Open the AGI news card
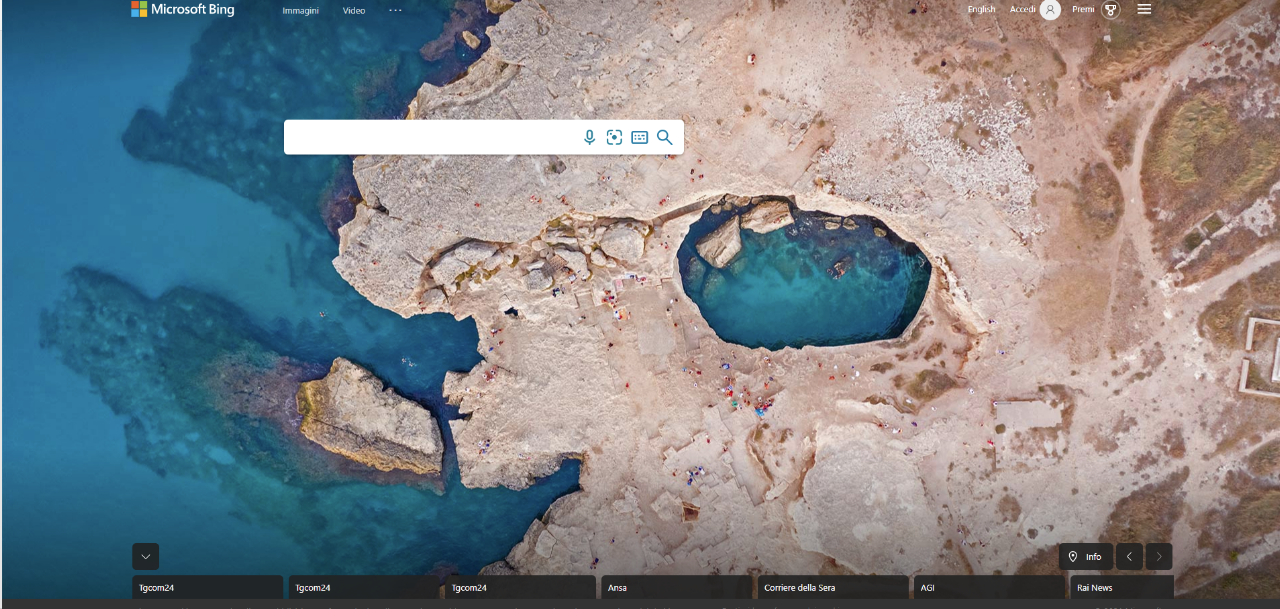The width and height of the screenshot is (1280, 609). 989,587
